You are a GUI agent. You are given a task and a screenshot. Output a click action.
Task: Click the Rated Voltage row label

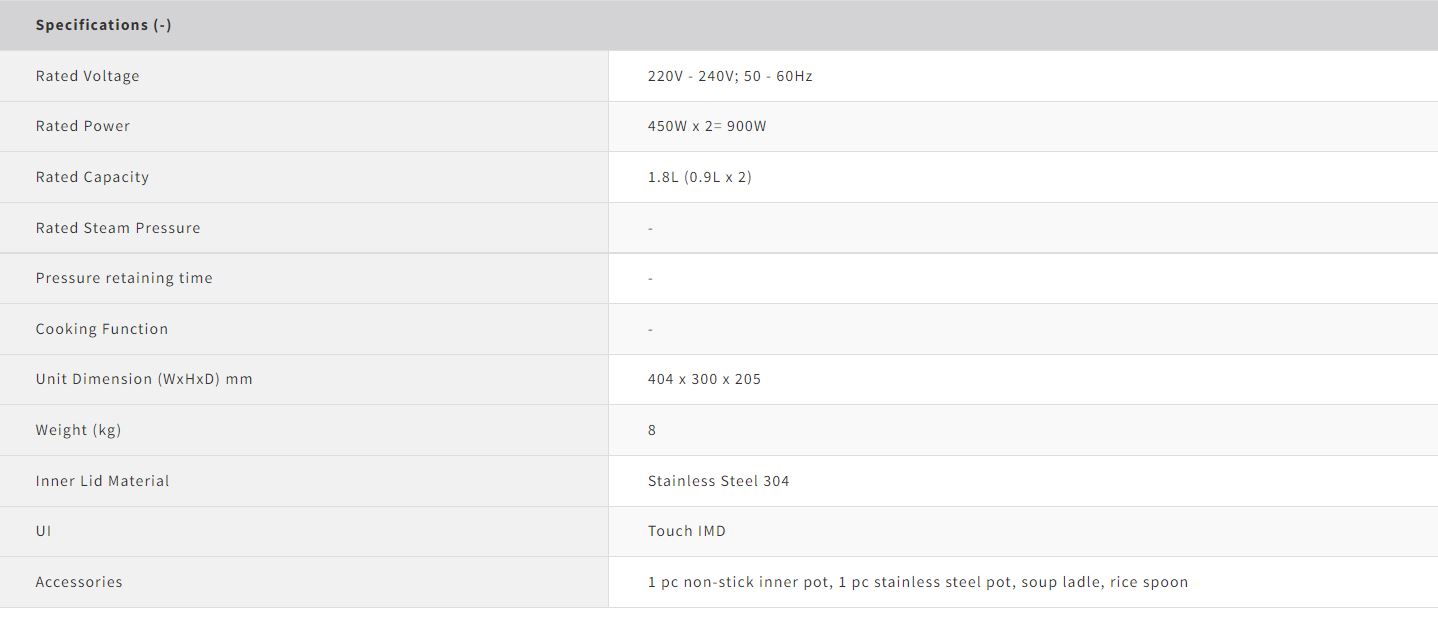88,76
